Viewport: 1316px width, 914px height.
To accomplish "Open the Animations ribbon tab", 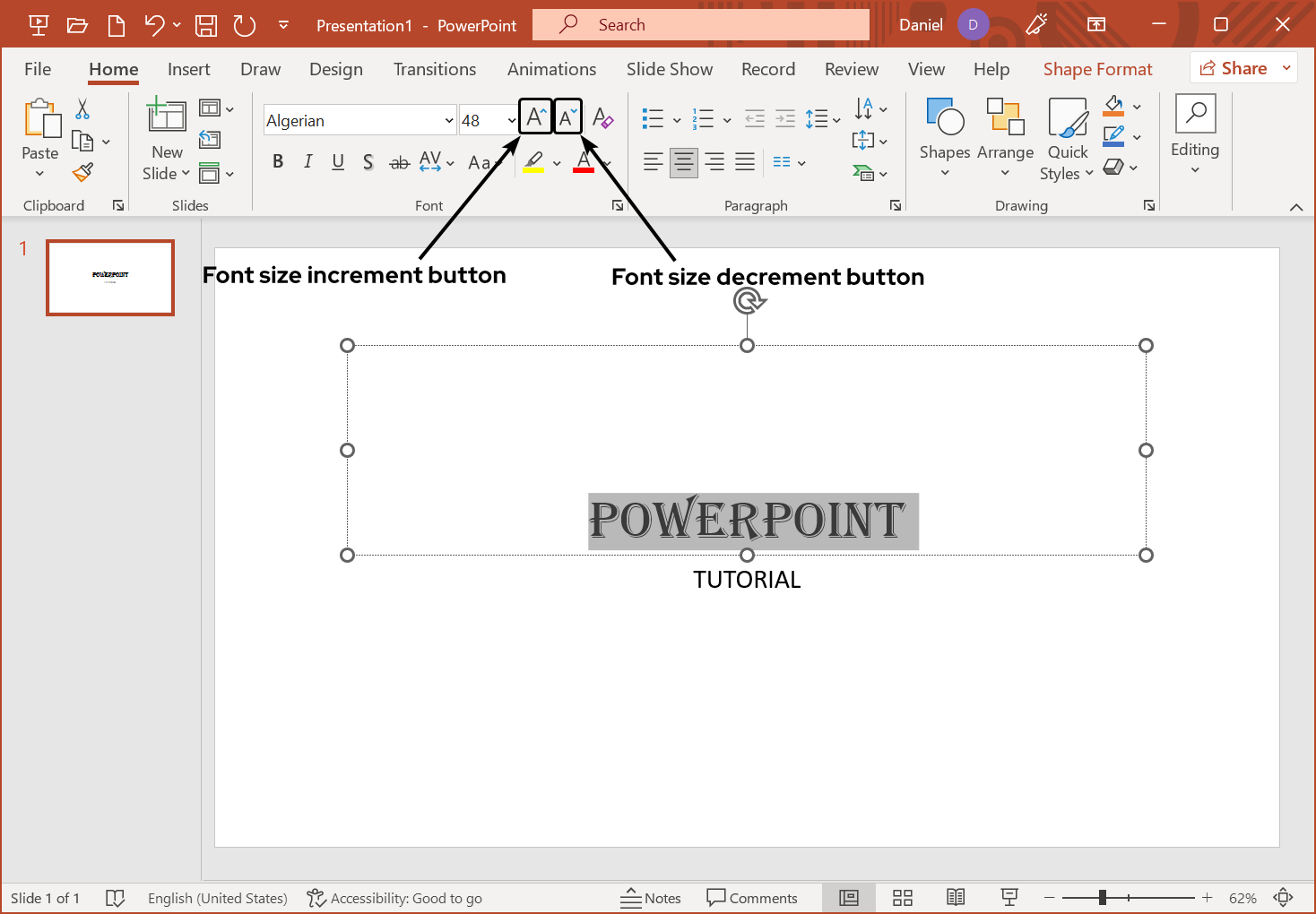I will pos(551,69).
